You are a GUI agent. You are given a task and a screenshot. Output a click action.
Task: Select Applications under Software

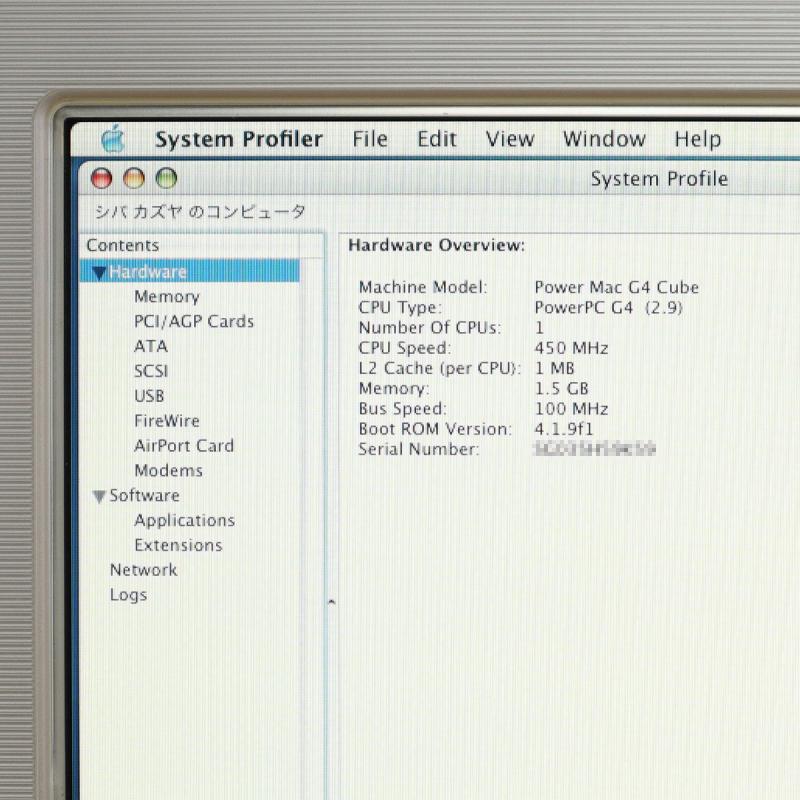coord(185,520)
